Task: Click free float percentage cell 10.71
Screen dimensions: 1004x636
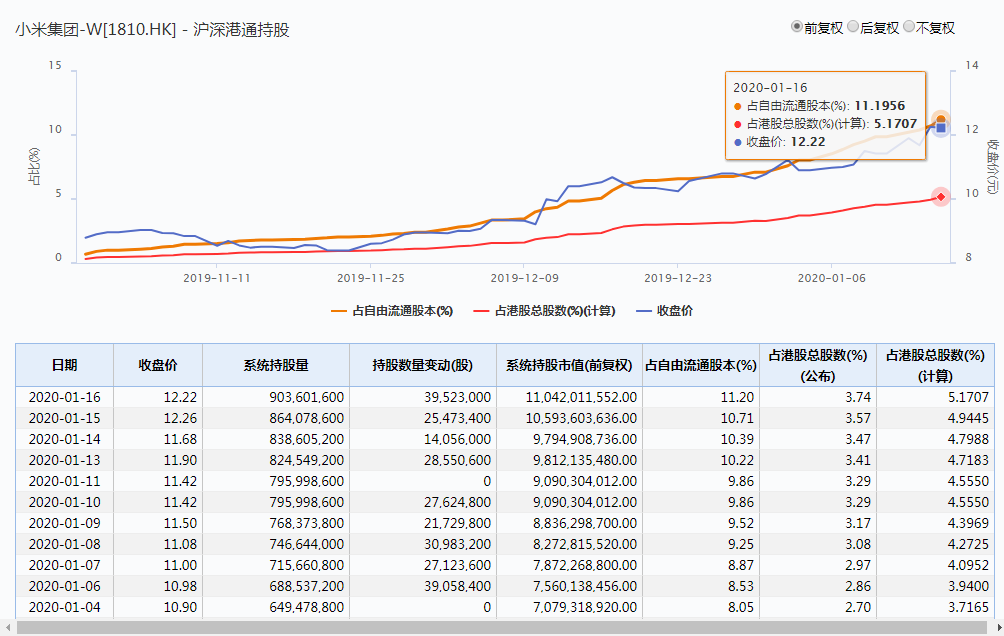Action: (x=737, y=418)
